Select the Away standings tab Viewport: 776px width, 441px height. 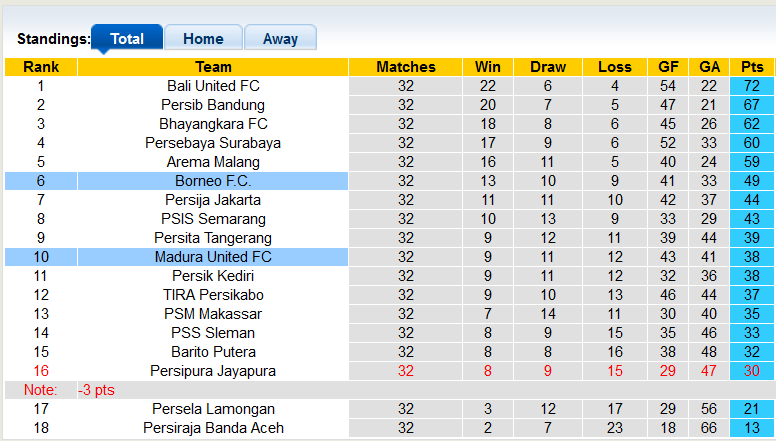click(x=280, y=39)
